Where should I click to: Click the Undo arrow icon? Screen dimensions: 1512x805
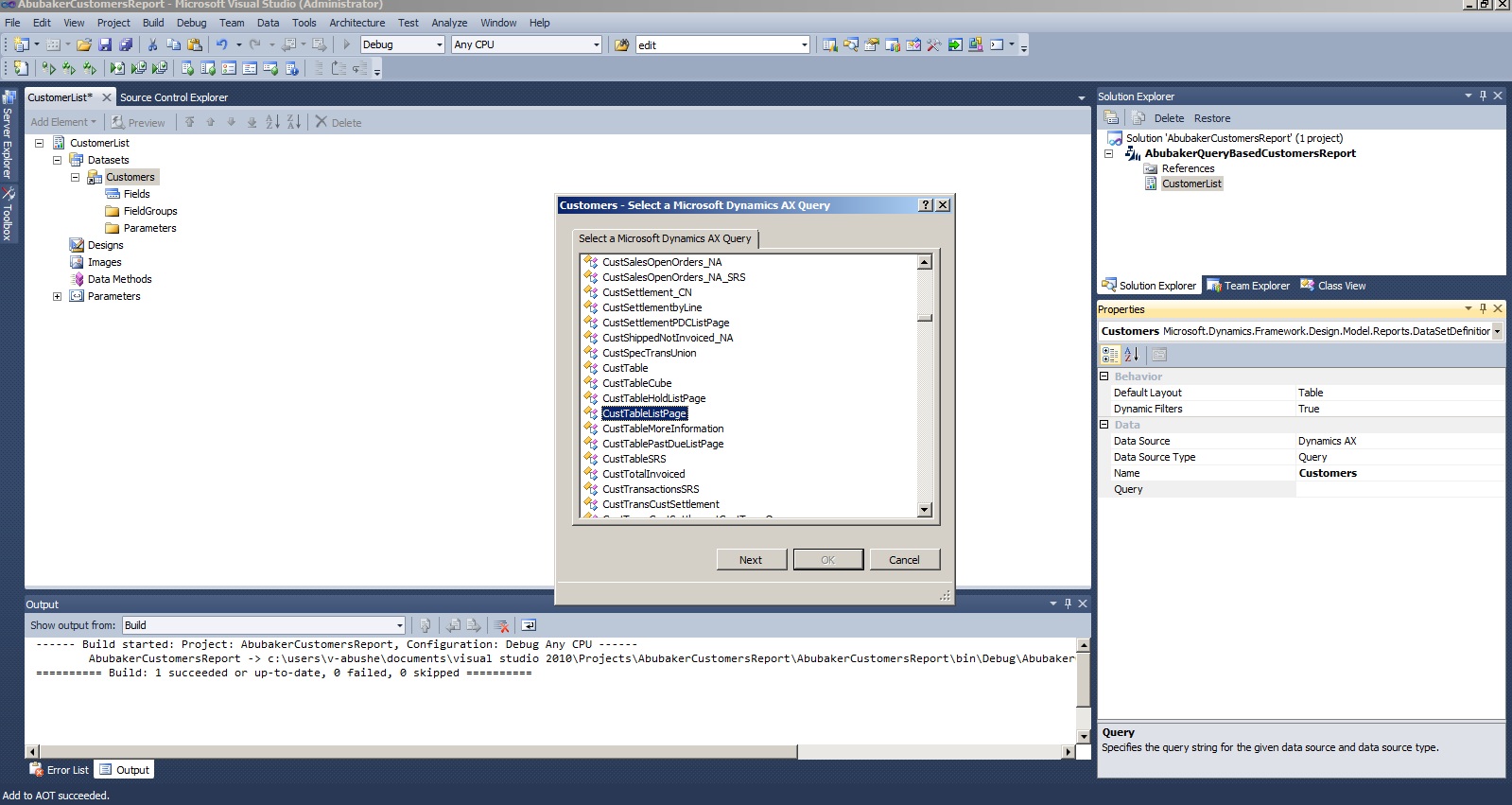(221, 44)
